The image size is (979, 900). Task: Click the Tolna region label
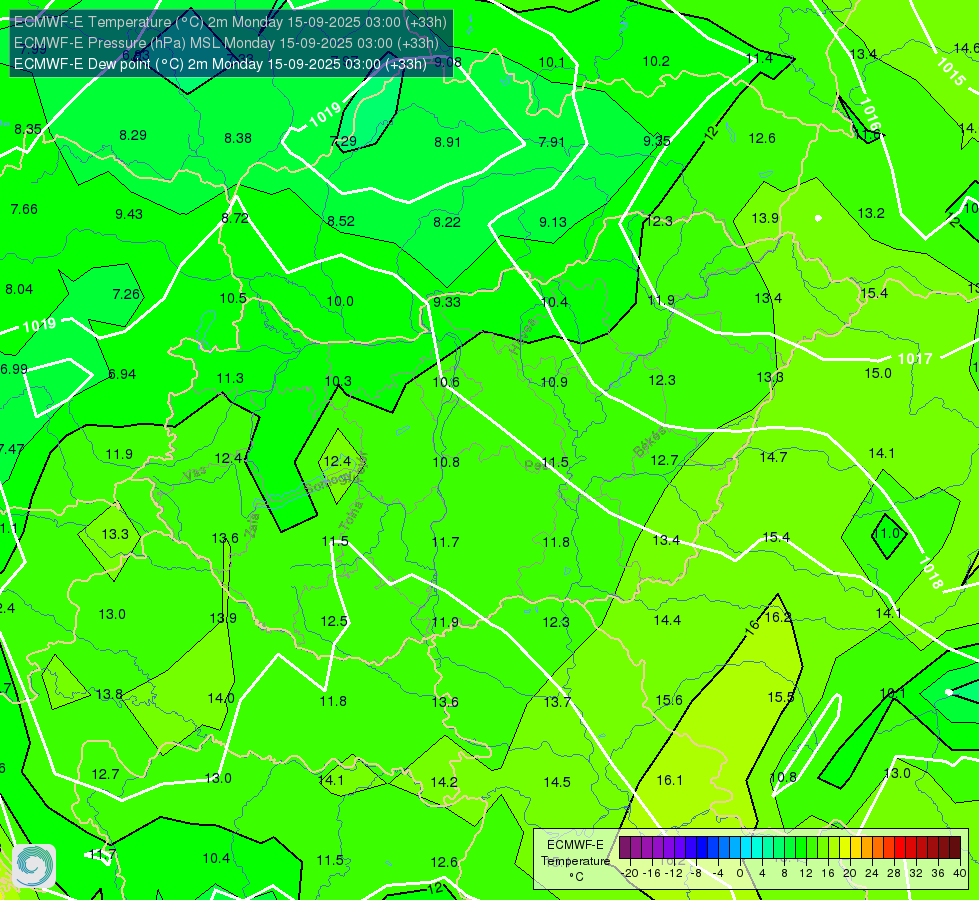351,516
